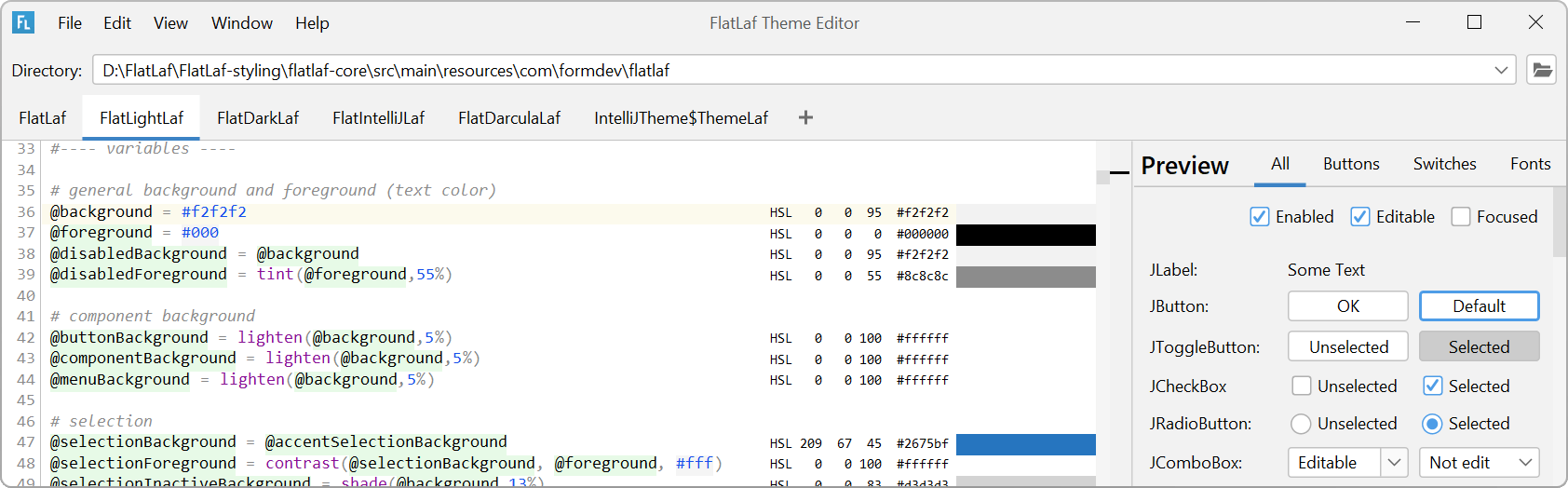Click the FlatLaf app logo icon
This screenshot has width=1568, height=488.
click(23, 22)
